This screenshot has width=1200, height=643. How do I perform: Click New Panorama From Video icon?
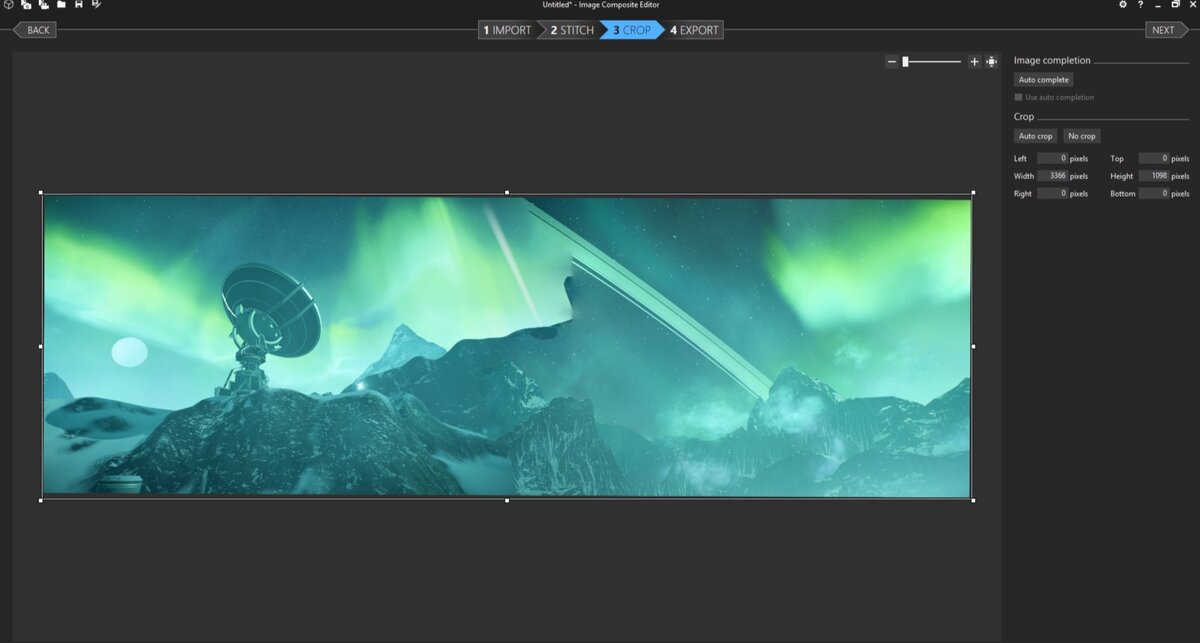tap(43, 5)
